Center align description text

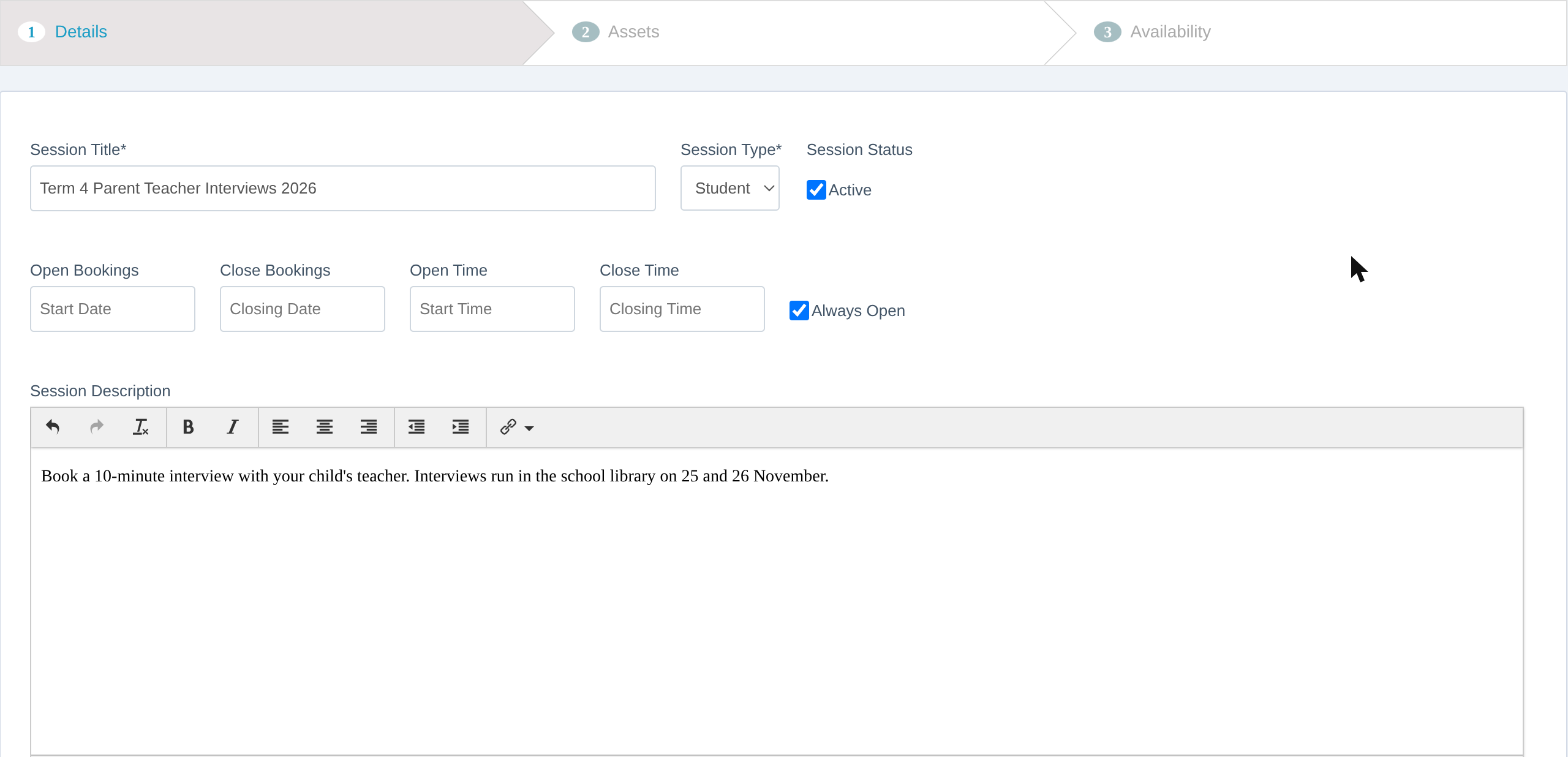click(x=325, y=427)
